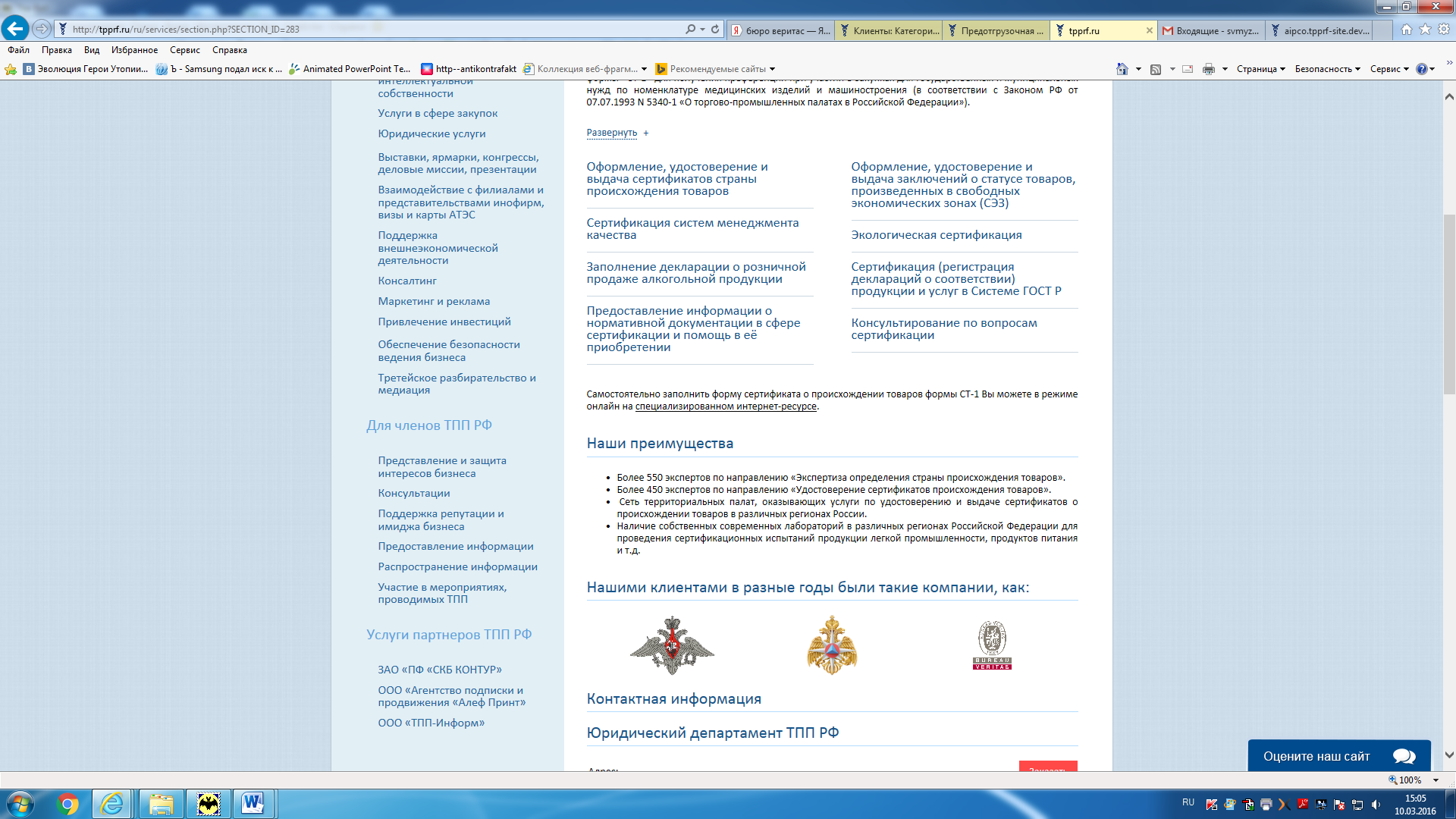Click the Help question mark icon

[x=1422, y=69]
